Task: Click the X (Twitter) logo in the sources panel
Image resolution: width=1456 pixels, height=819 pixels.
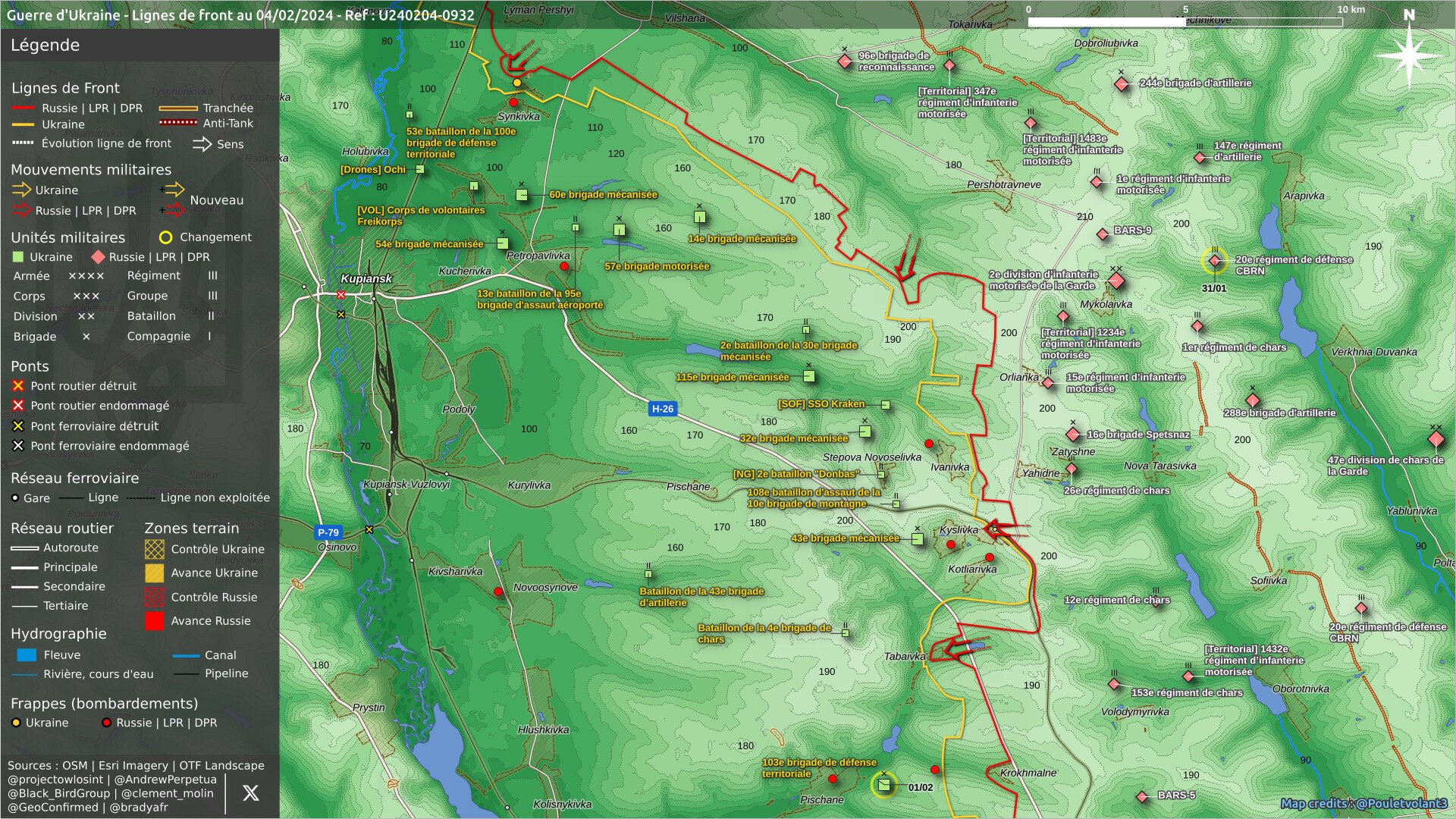Action: pyautogui.click(x=251, y=793)
